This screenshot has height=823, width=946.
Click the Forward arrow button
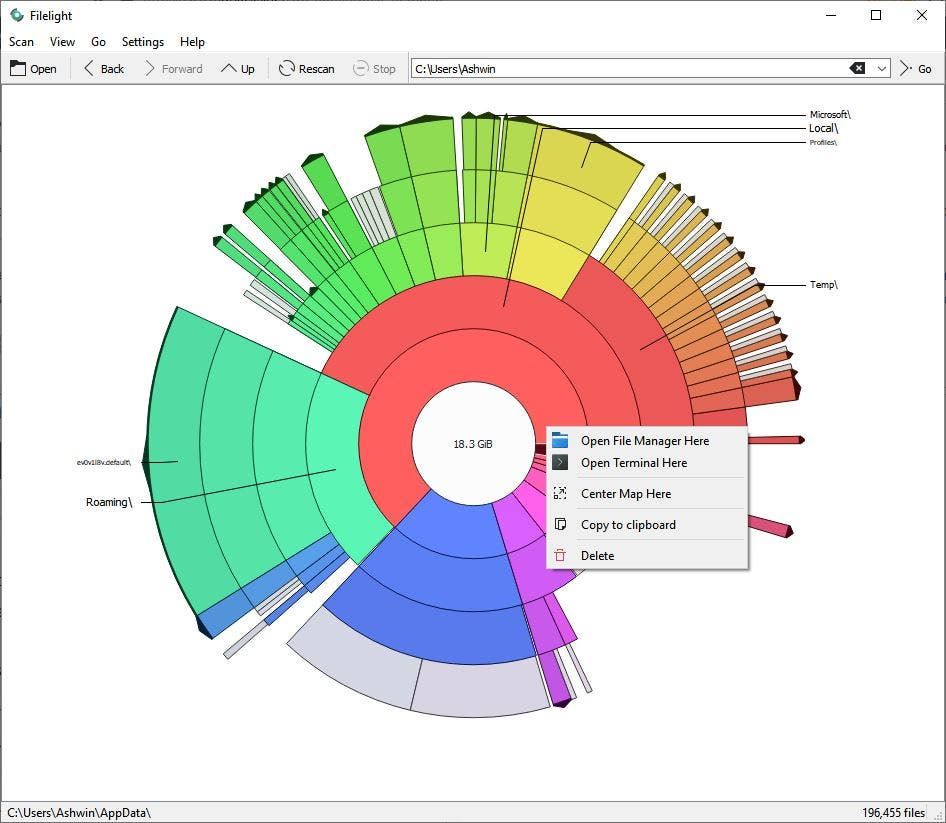(x=173, y=69)
